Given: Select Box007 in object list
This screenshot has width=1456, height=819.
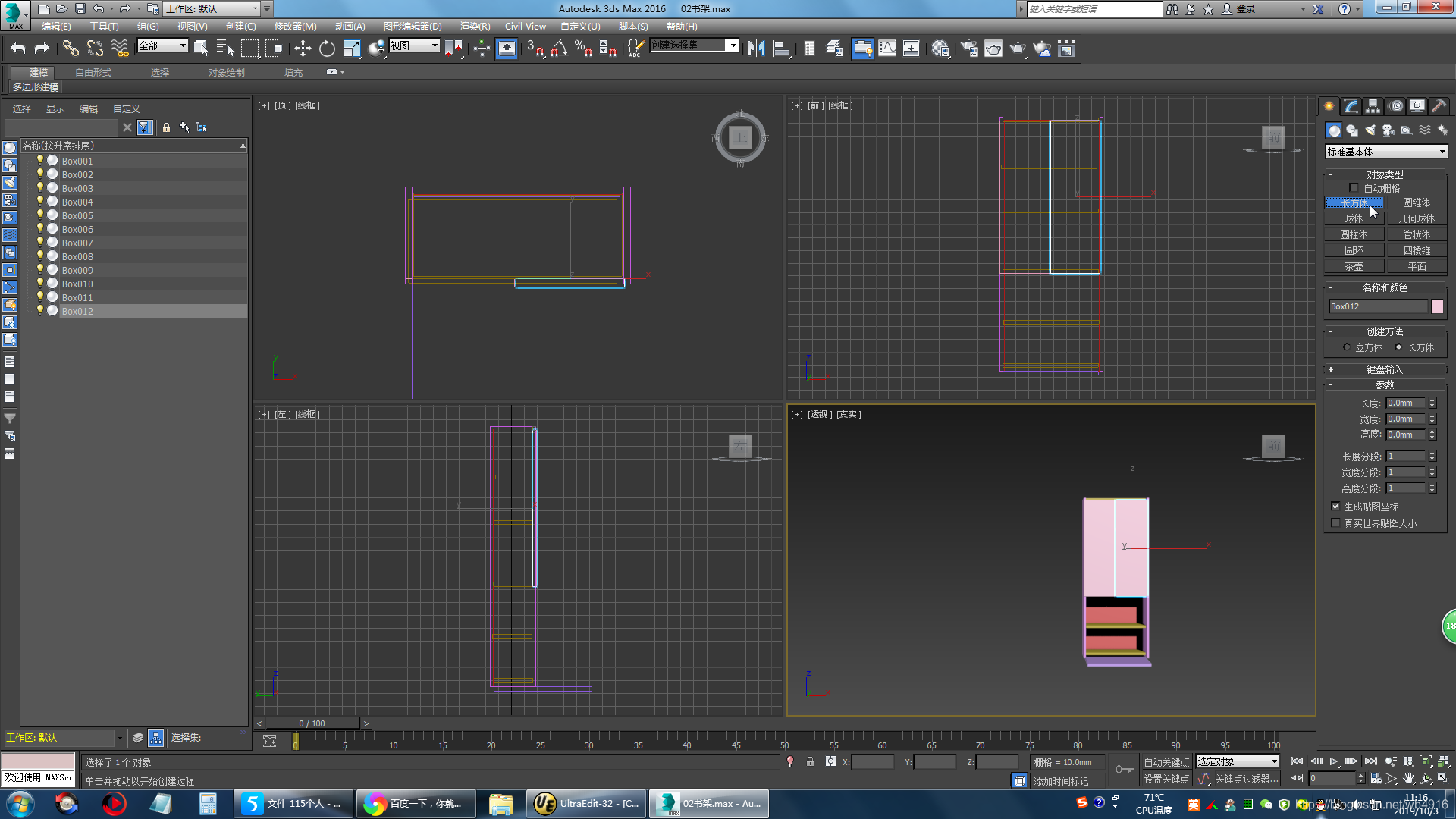Looking at the screenshot, I should pos(77,243).
